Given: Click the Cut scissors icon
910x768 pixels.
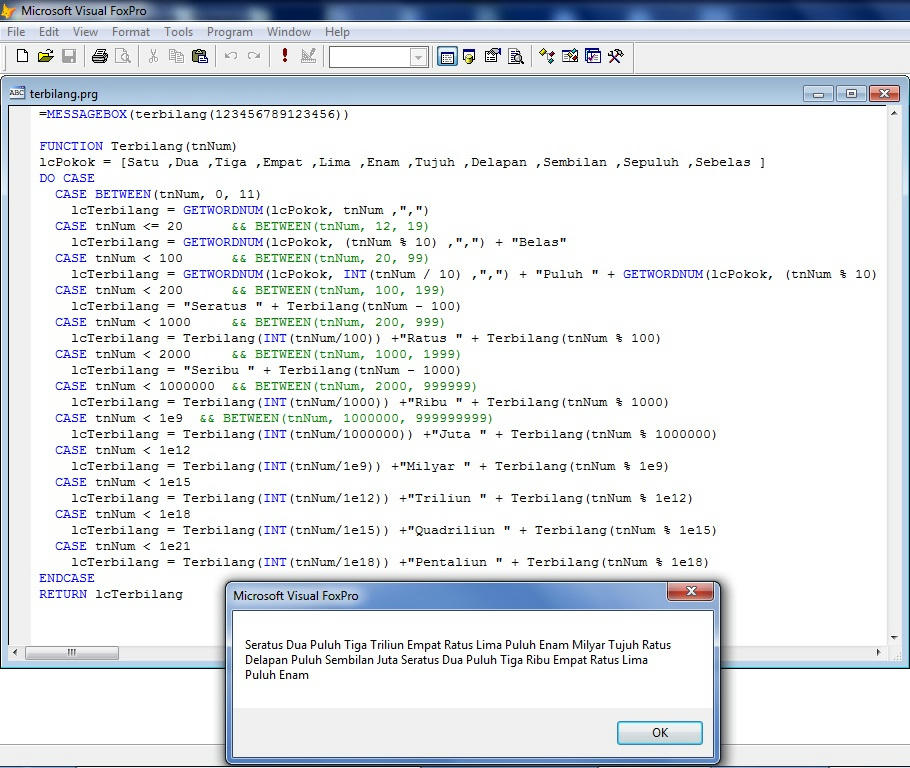Looking at the screenshot, I should 153,56.
